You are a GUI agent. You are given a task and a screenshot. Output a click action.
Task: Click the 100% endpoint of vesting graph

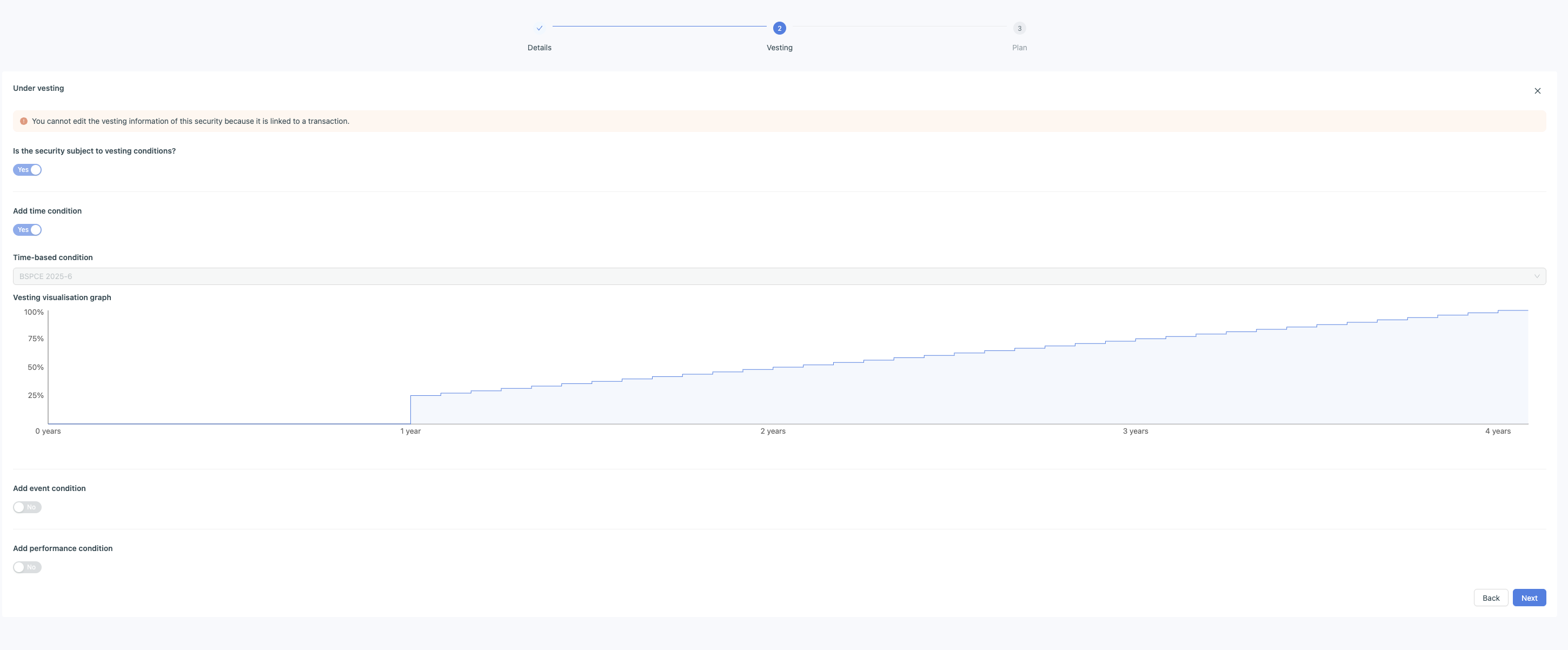1527,311
